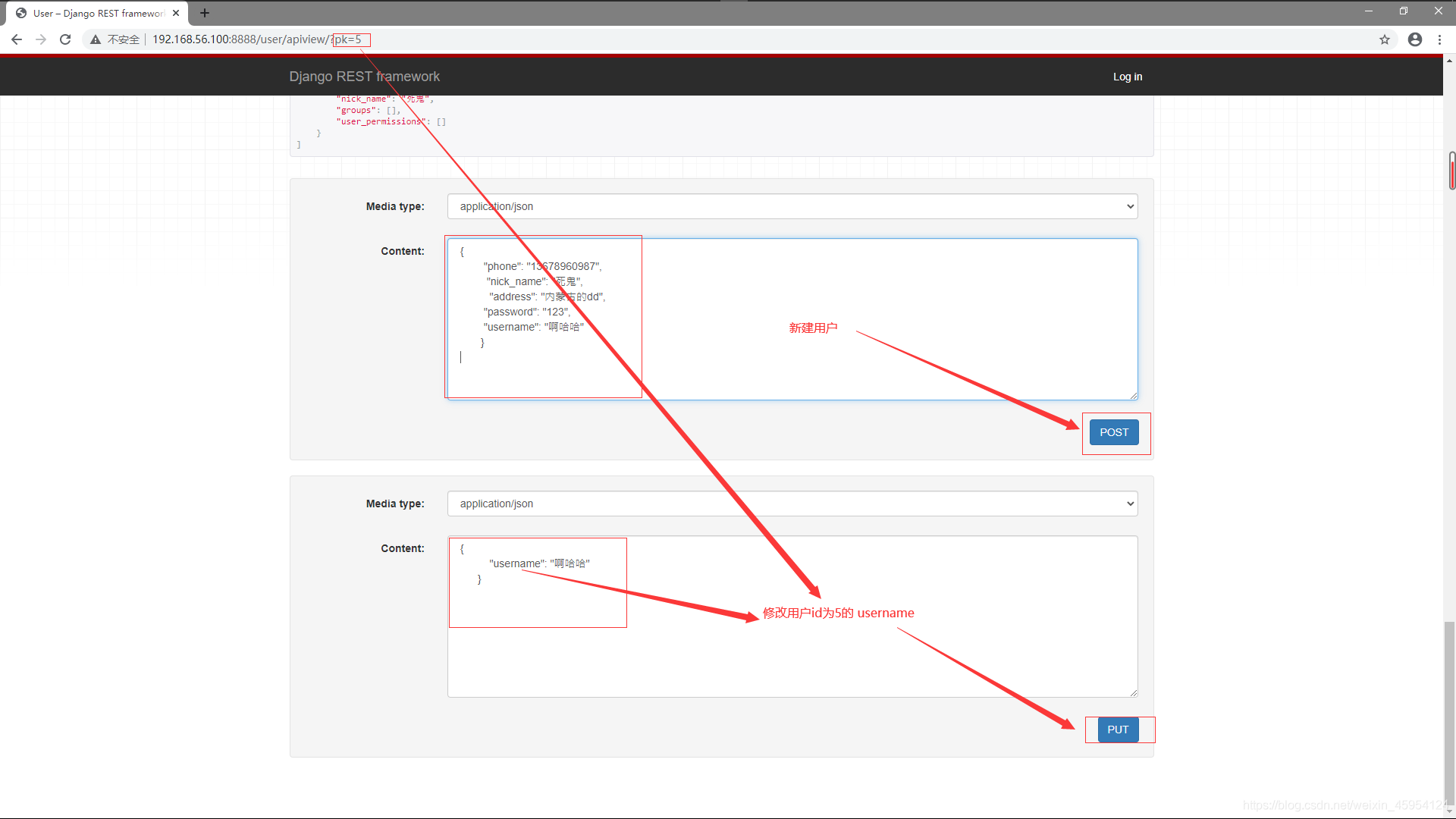The height and width of the screenshot is (819, 1456).
Task: Reload the page with the refresh icon
Action: (x=65, y=39)
